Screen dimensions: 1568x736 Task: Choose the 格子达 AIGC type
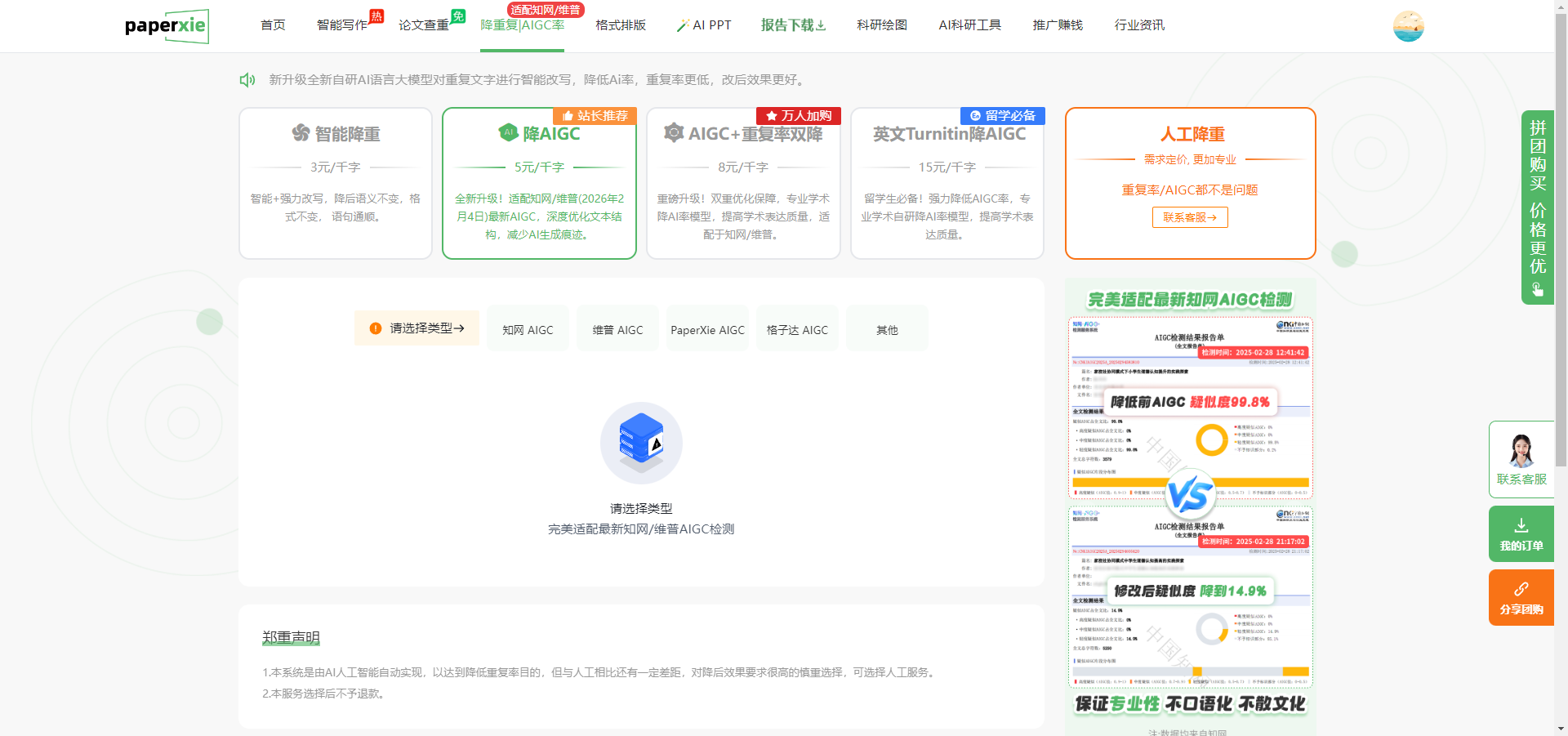pyautogui.click(x=797, y=330)
